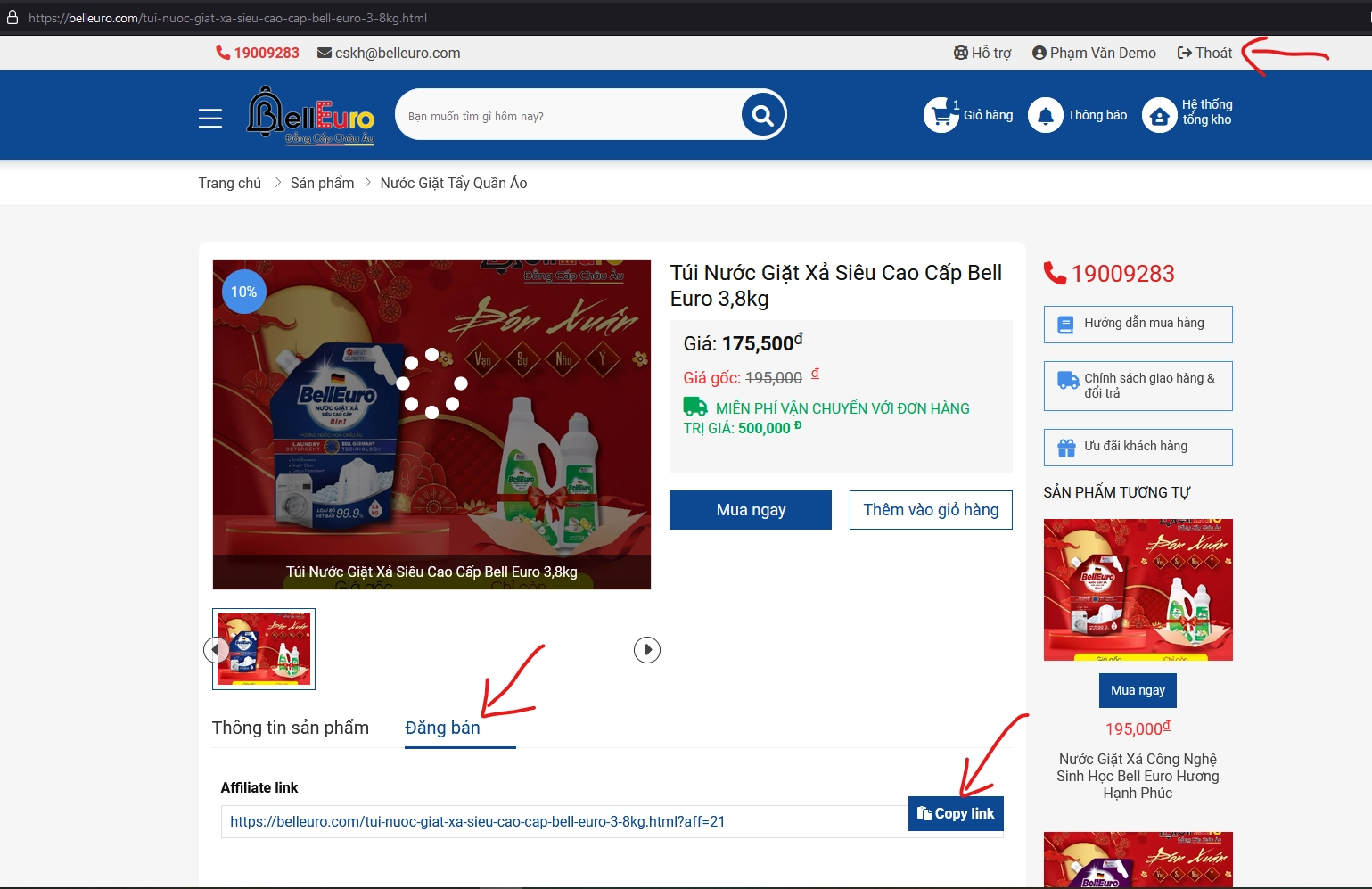Click the BellEuro logo
The height and width of the screenshot is (889, 1372).
[x=310, y=115]
